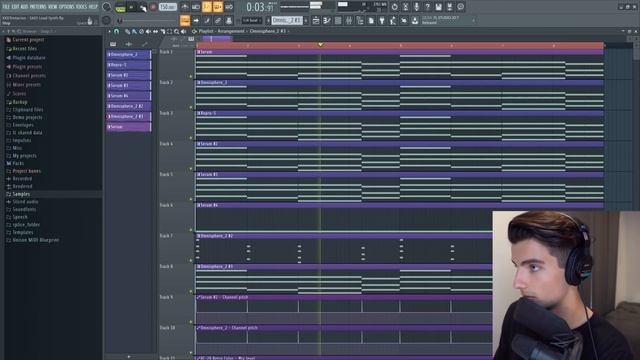This screenshot has height=360, width=640.
Task: Toggle the highlighted countdown before recording button
Action: [207, 7]
